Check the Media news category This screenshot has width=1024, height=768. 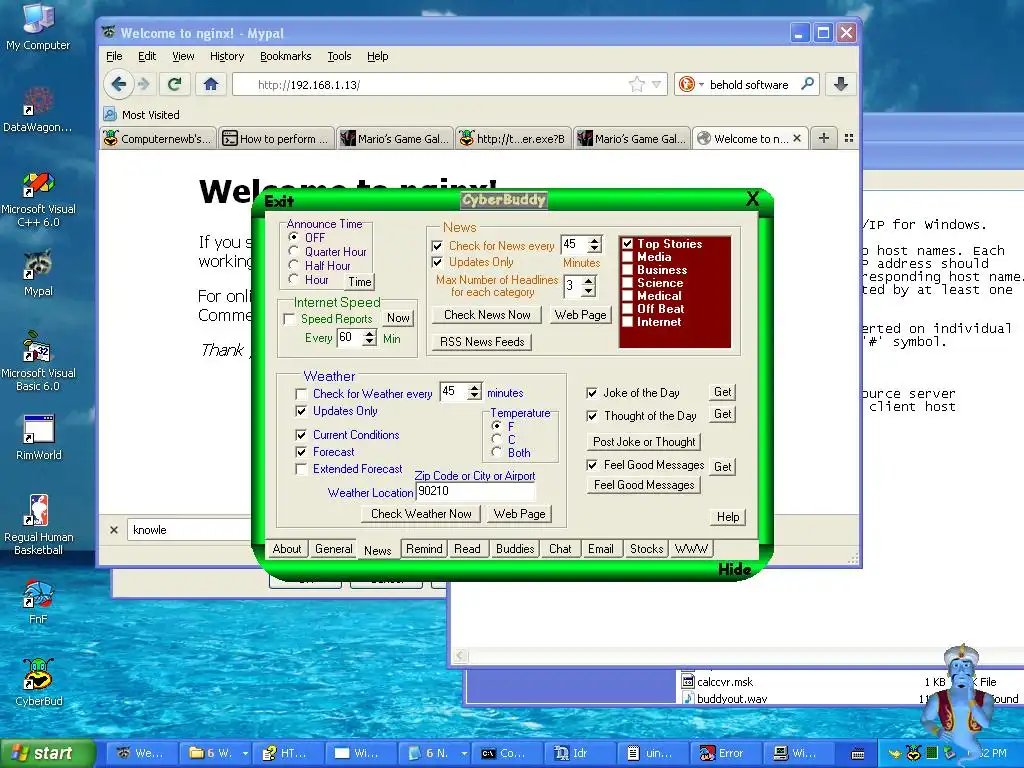pos(628,257)
